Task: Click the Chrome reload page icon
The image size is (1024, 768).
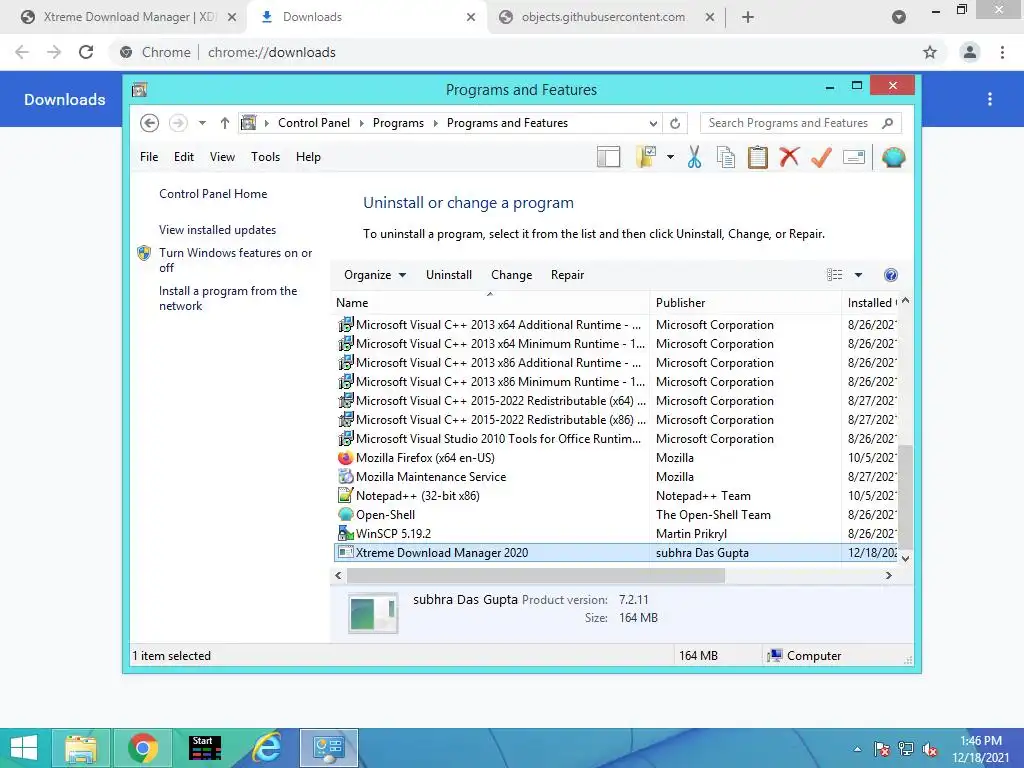Action: tap(86, 52)
